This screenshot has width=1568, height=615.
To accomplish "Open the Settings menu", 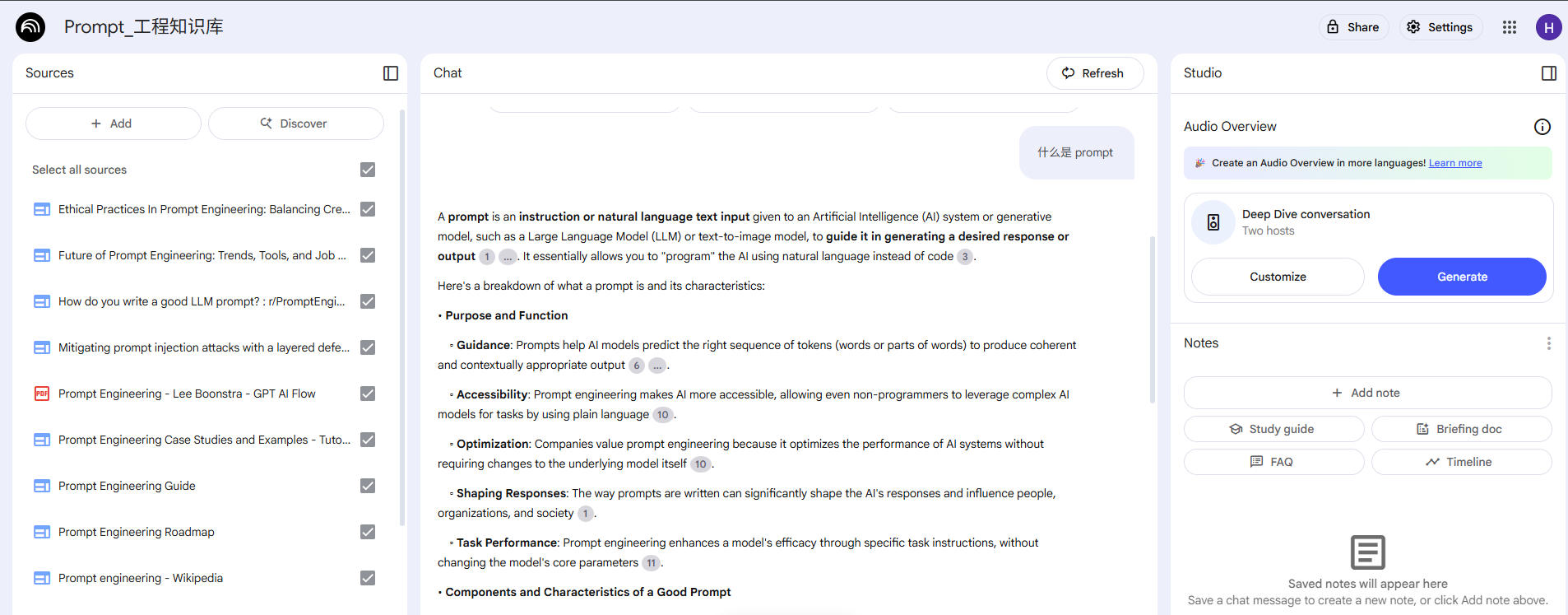I will click(x=1440, y=27).
